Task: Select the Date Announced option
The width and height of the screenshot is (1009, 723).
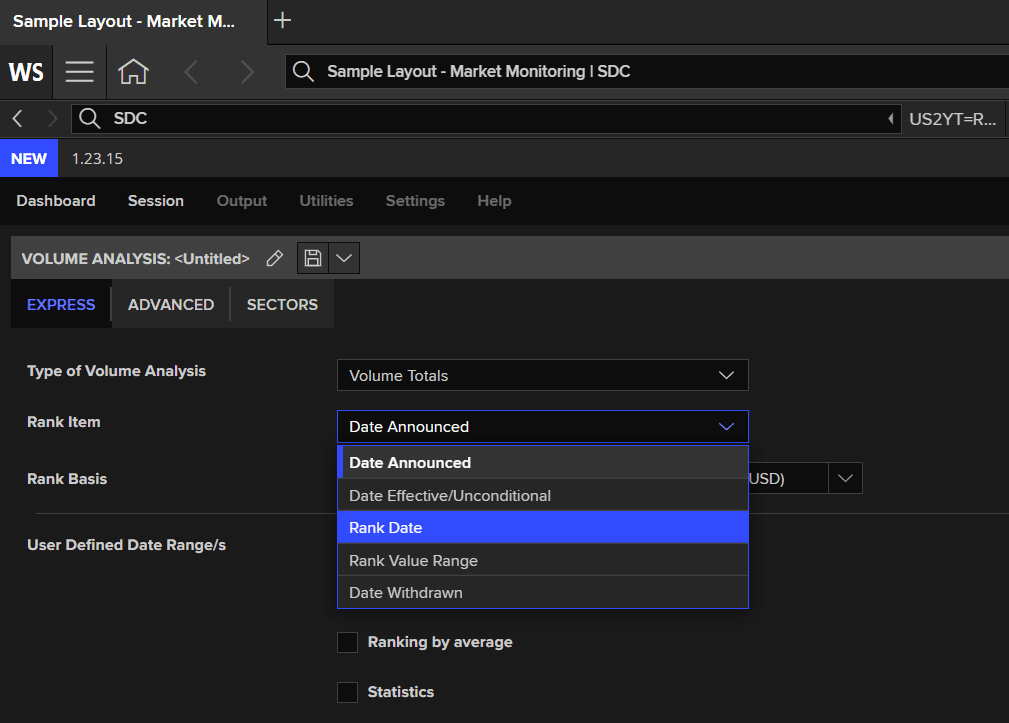Action: click(x=542, y=462)
